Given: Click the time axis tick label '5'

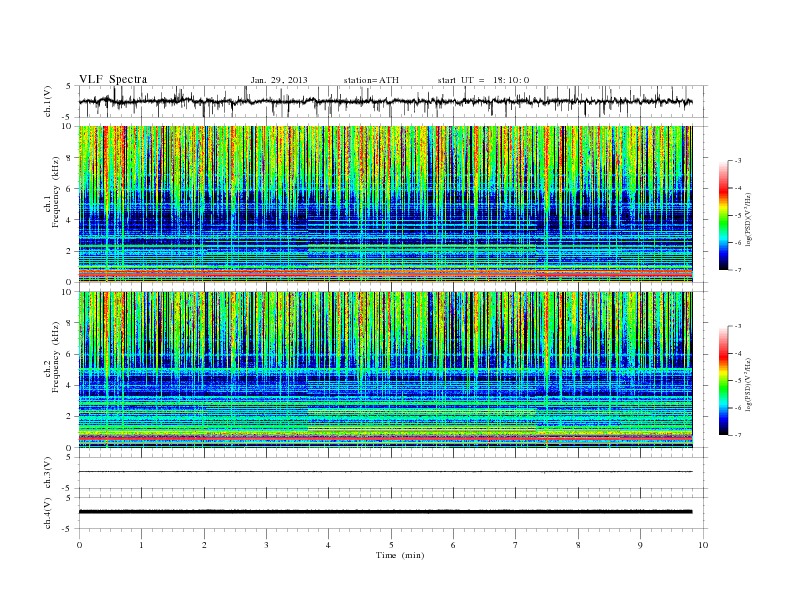Looking at the screenshot, I should coord(391,545).
